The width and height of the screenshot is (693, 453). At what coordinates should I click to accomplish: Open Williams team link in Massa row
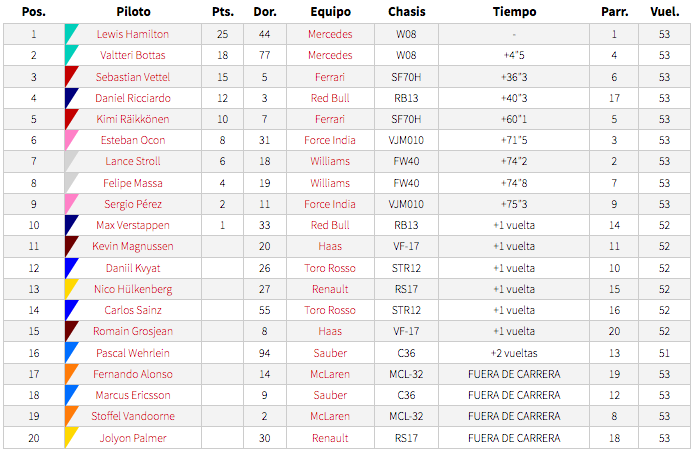(330, 183)
